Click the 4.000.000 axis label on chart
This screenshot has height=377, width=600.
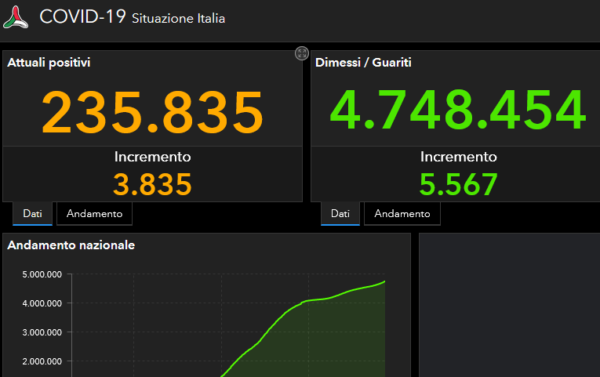(x=42, y=304)
